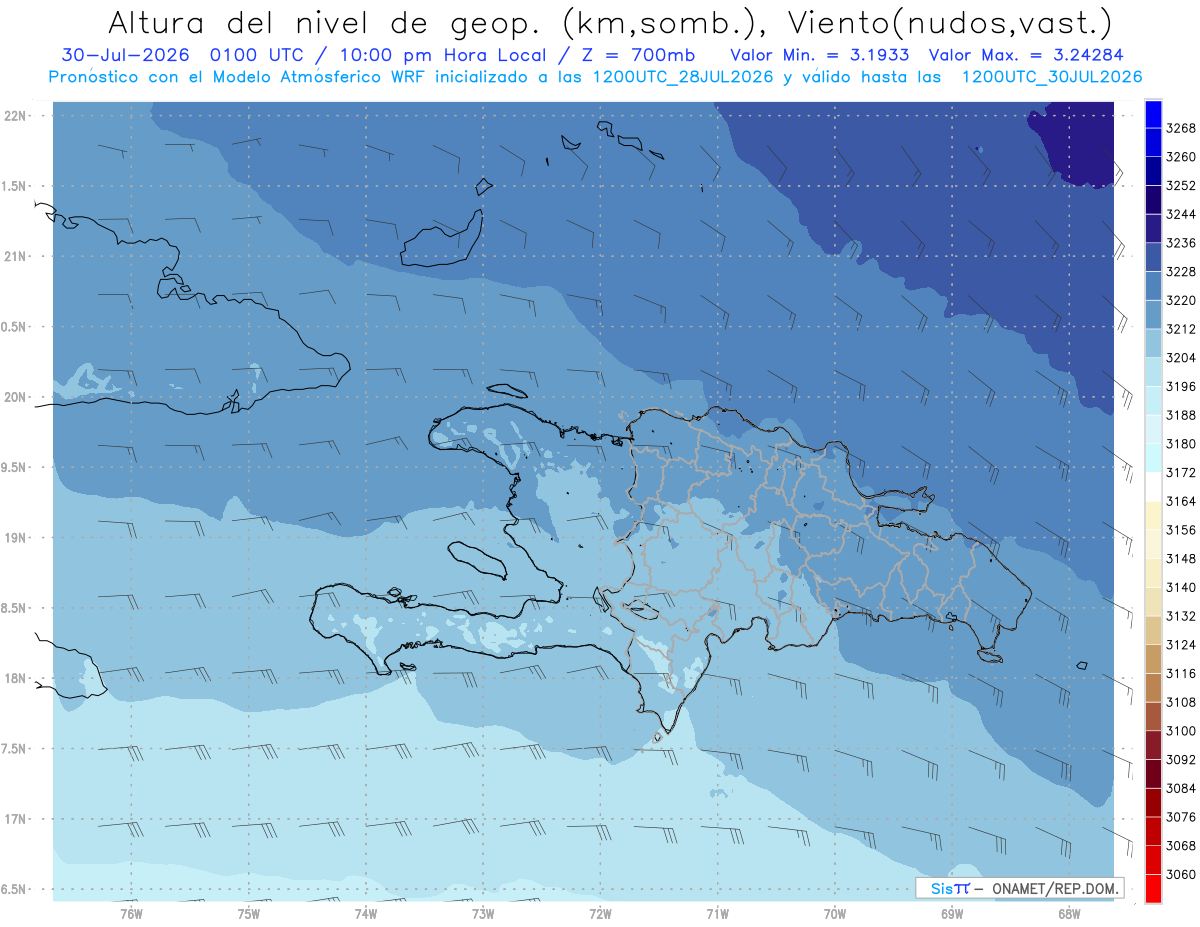Screen dimensions: 1200x927
Task: Click the legend value '3260'
Action: pos(1181,157)
